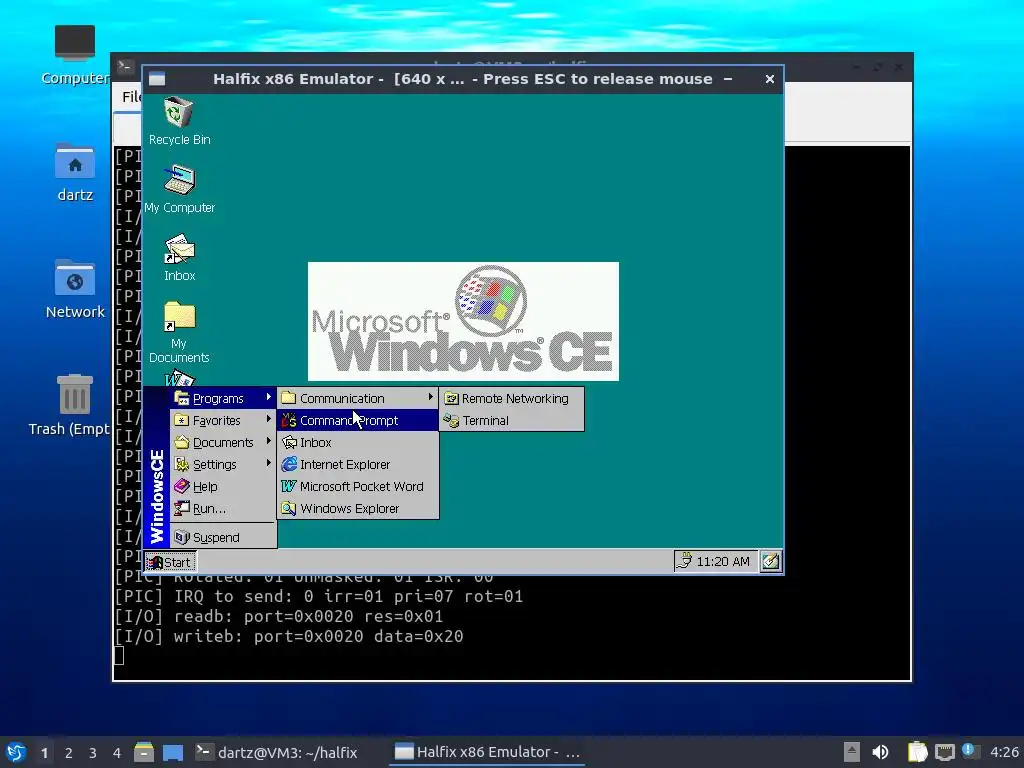This screenshot has height=768, width=1024.
Task: Launch Command Prompt from Programs menu
Action: (x=357, y=421)
